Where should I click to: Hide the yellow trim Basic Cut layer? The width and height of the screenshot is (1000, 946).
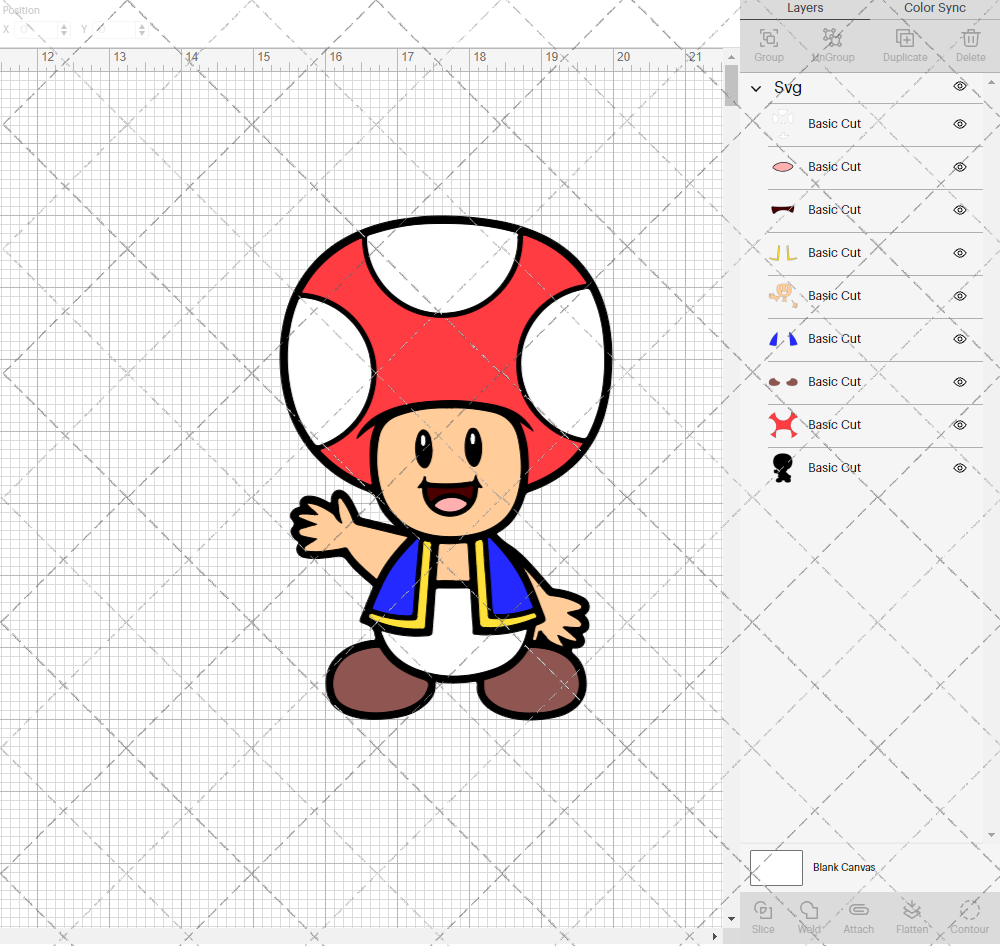pyautogui.click(x=960, y=253)
